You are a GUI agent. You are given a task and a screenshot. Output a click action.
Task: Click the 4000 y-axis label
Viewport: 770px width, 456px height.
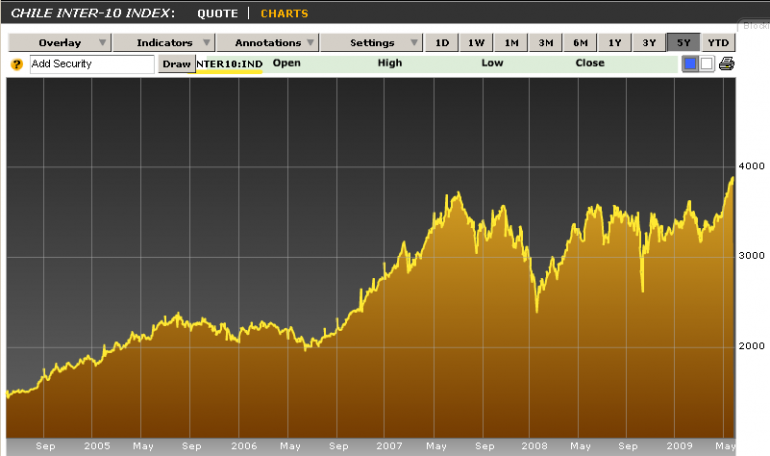tap(751, 166)
